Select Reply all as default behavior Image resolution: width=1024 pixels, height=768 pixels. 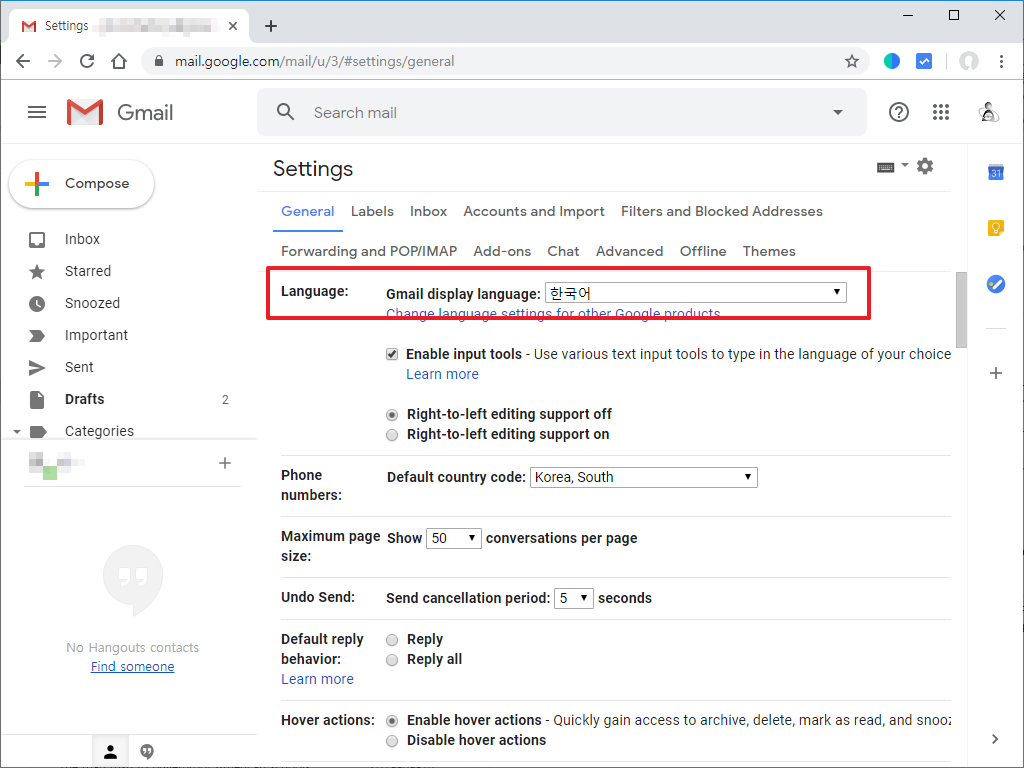coord(392,660)
